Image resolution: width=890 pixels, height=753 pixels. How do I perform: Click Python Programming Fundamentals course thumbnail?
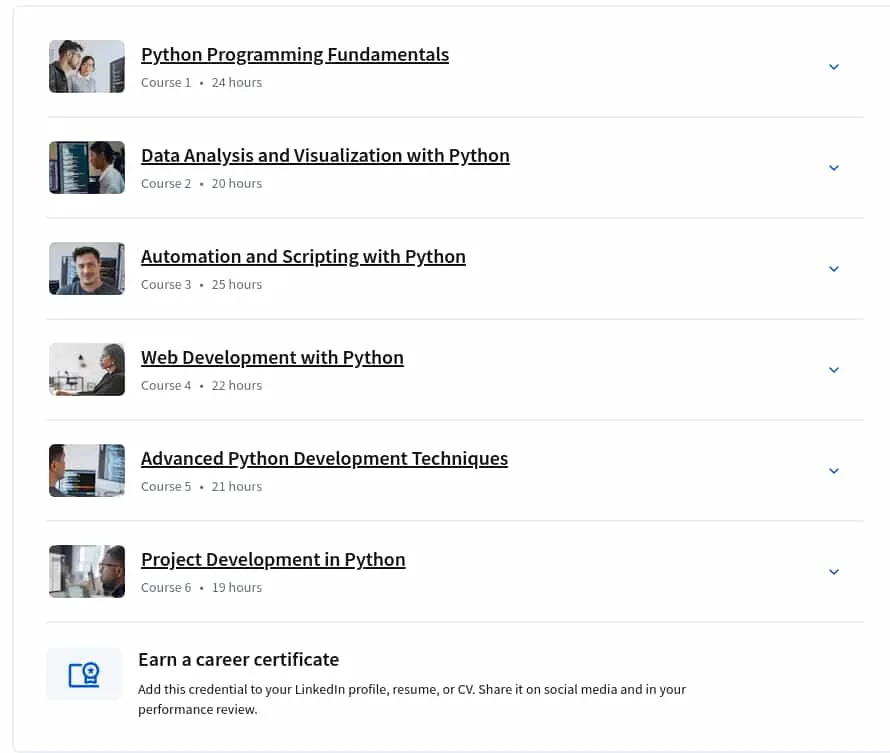point(87,66)
